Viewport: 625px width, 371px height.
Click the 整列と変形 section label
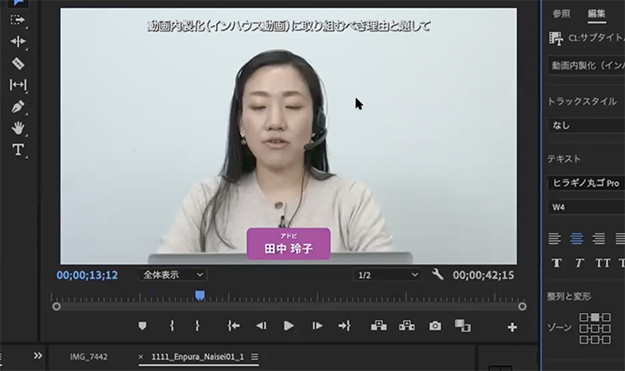(569, 296)
